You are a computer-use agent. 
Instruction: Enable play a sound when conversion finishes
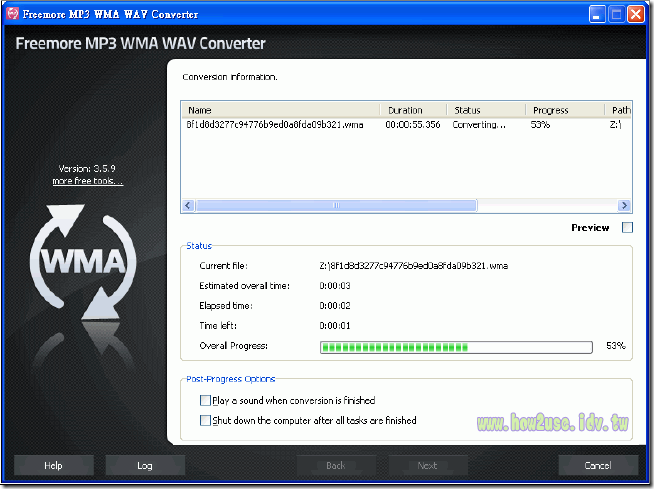tap(206, 400)
